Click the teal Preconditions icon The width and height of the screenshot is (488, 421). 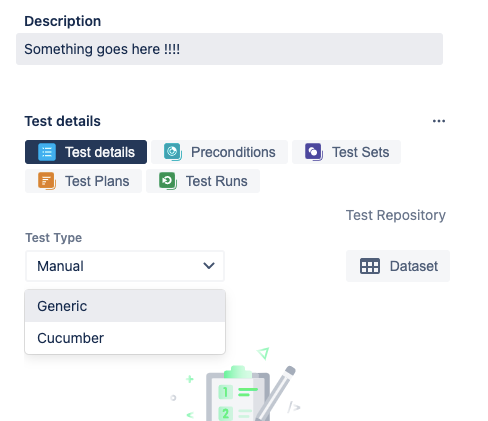(173, 152)
